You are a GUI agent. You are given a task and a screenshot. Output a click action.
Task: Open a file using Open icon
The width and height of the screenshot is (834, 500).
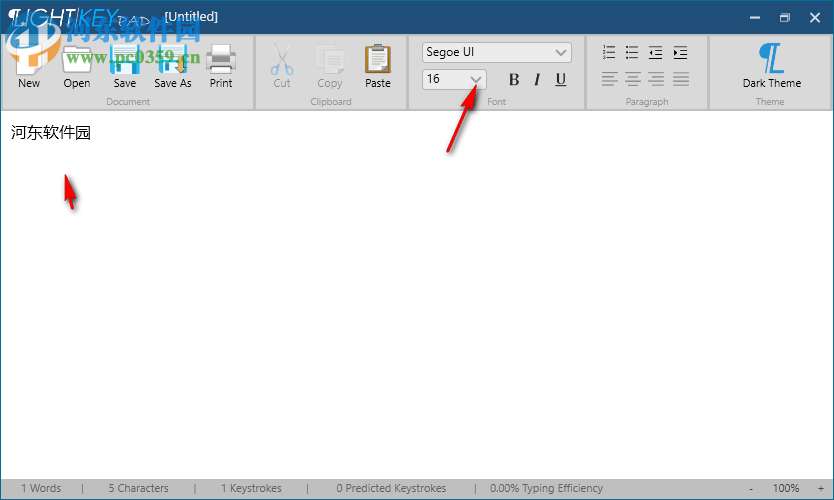(x=77, y=66)
